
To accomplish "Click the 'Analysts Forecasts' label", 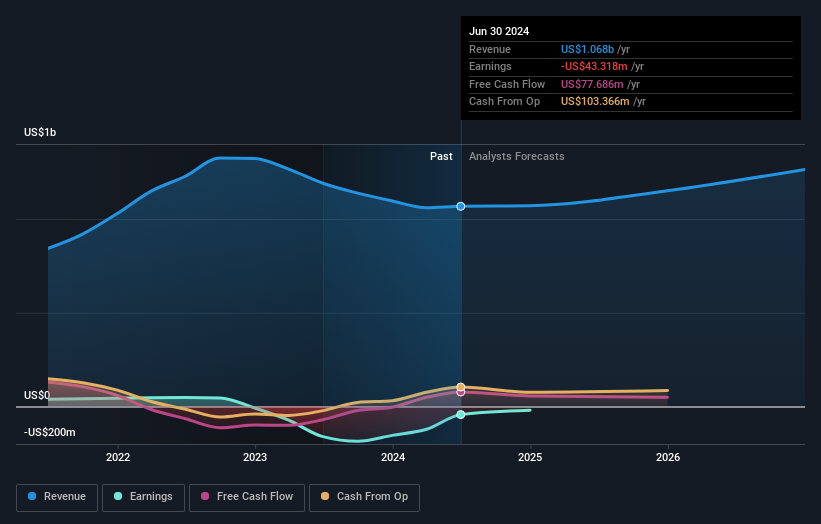I will 516,157.
